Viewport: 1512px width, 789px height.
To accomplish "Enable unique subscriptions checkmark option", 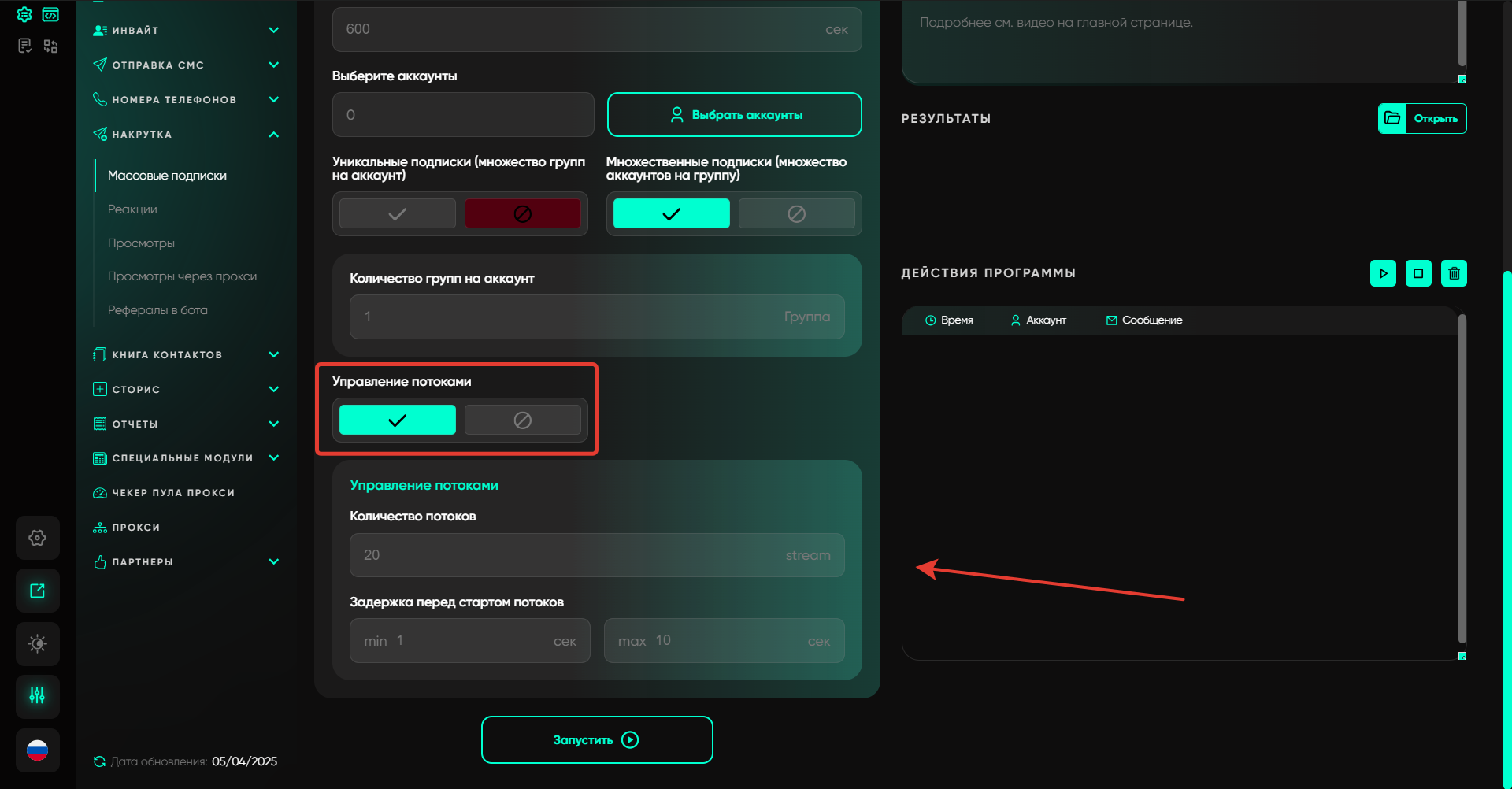I will (x=397, y=213).
